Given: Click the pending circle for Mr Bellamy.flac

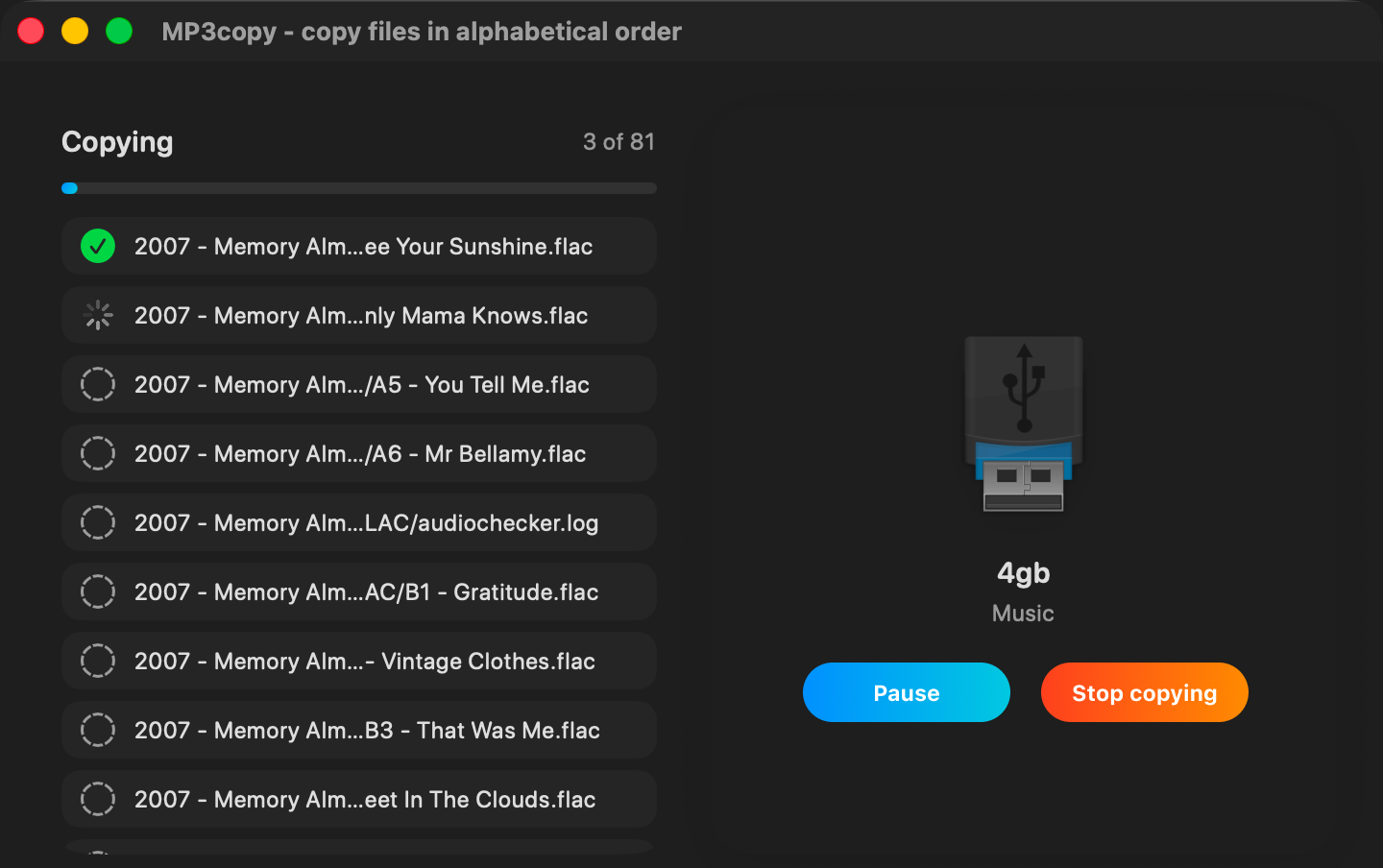Looking at the screenshot, I should pyautogui.click(x=98, y=453).
